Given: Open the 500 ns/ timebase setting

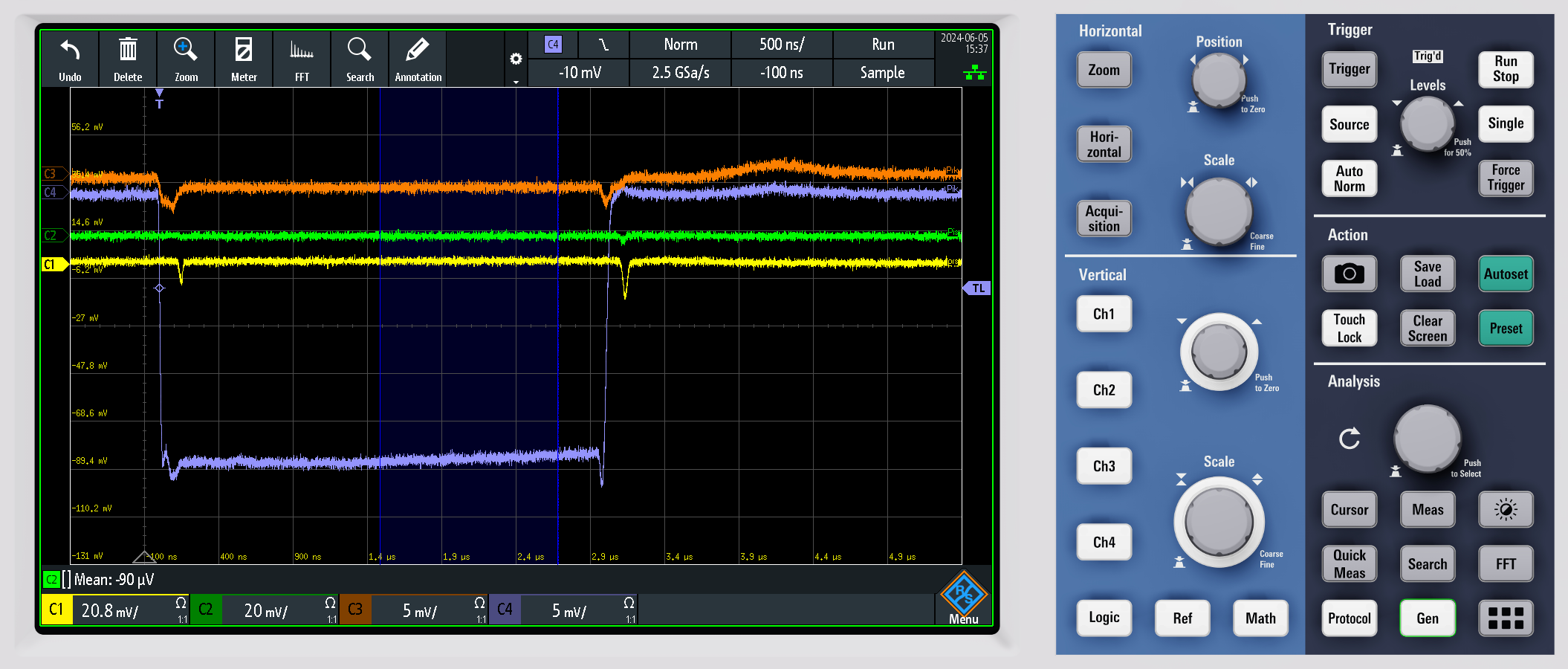Looking at the screenshot, I should [x=781, y=45].
